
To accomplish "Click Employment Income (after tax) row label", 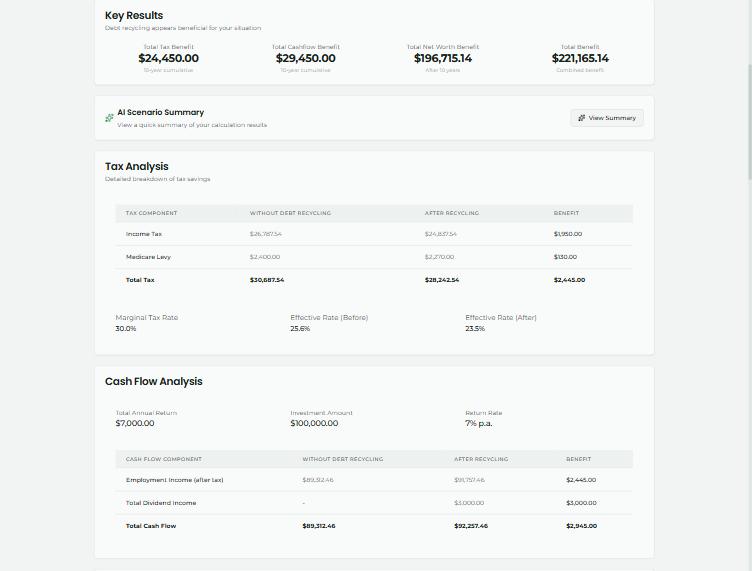I will pos(175,480).
